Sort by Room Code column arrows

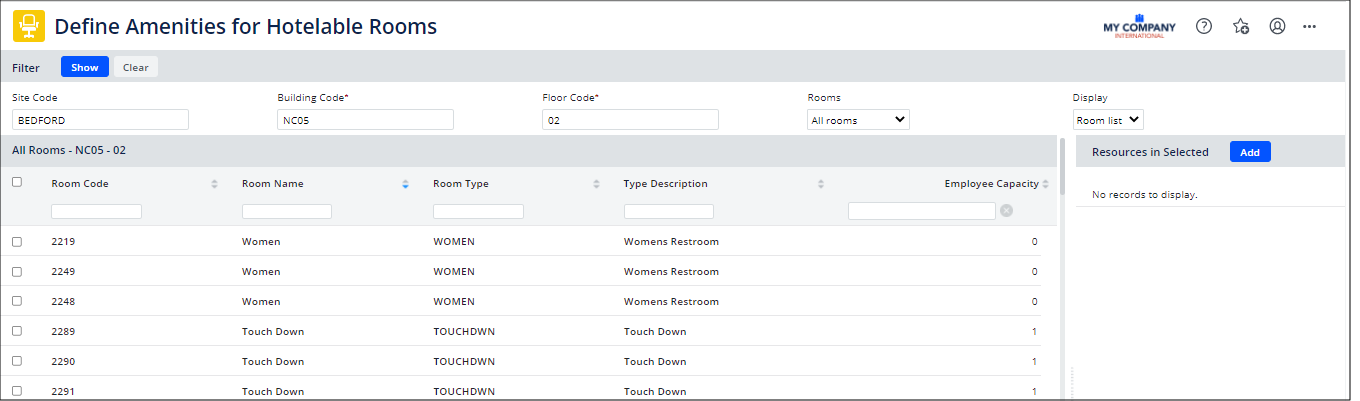214,184
